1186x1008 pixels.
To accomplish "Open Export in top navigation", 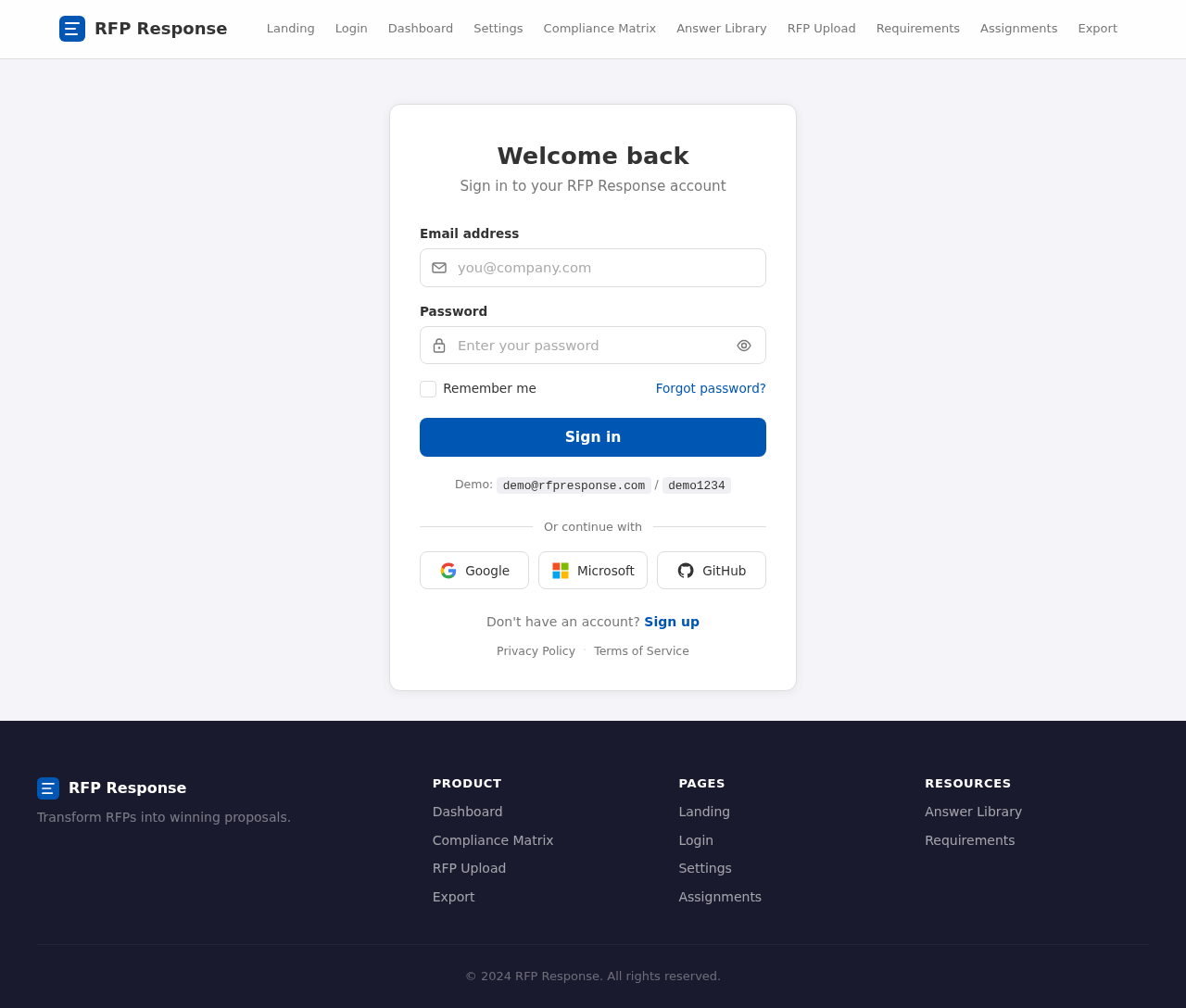I will (x=1098, y=29).
